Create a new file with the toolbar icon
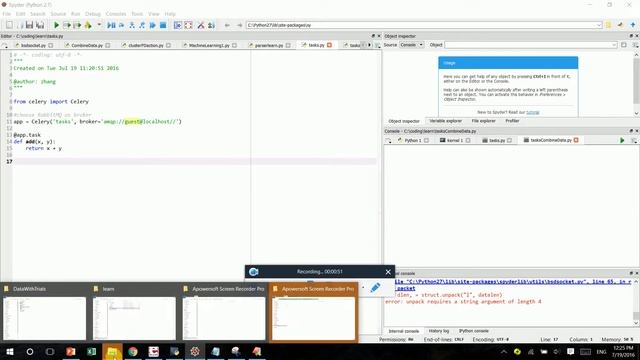Screen dimensions: 640x360 tap(9, 25)
